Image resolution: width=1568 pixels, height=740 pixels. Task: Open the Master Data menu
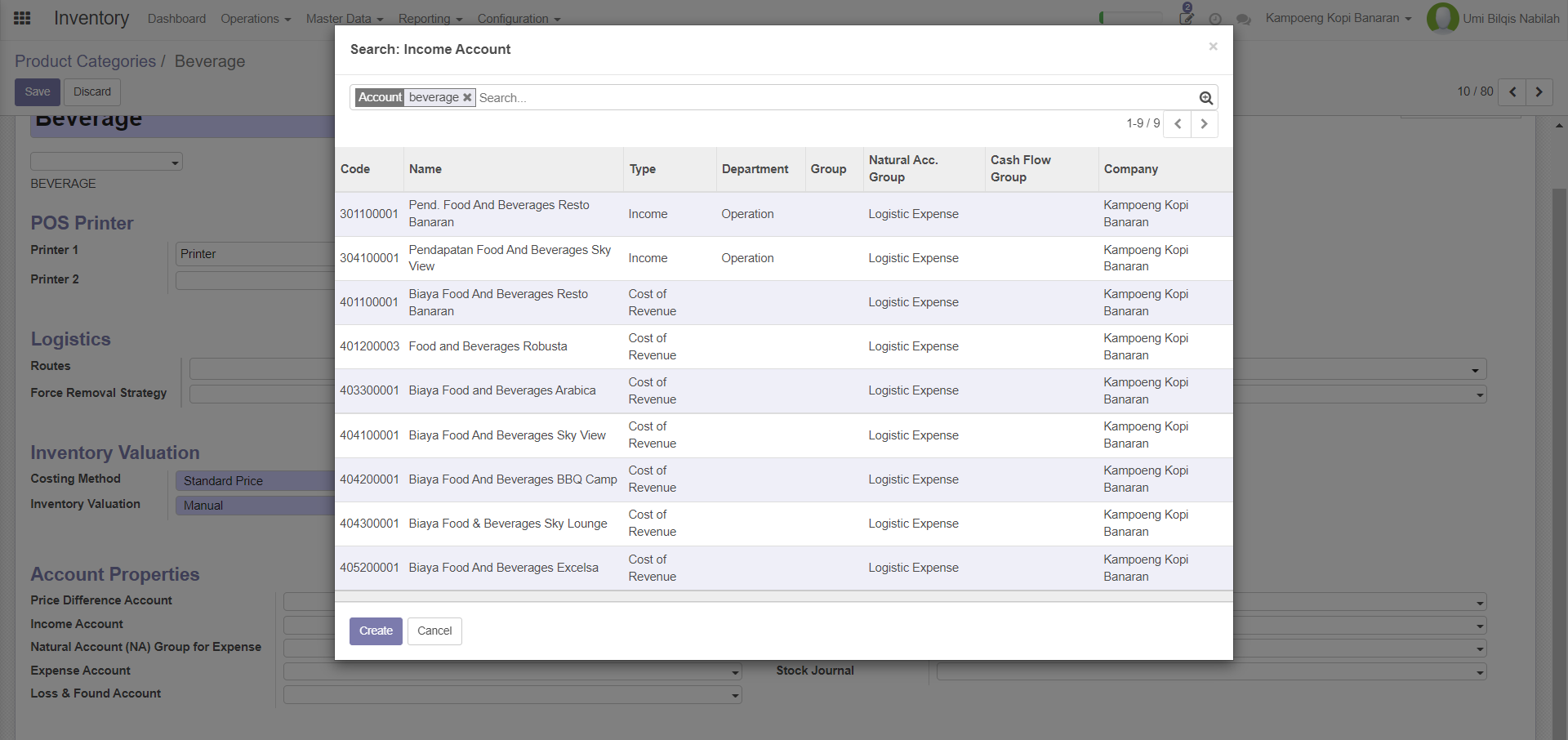345,19
